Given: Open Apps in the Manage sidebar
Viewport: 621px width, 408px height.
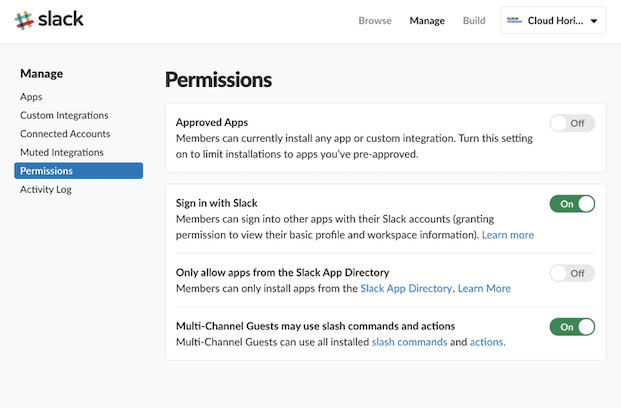Looking at the screenshot, I should 31,97.
